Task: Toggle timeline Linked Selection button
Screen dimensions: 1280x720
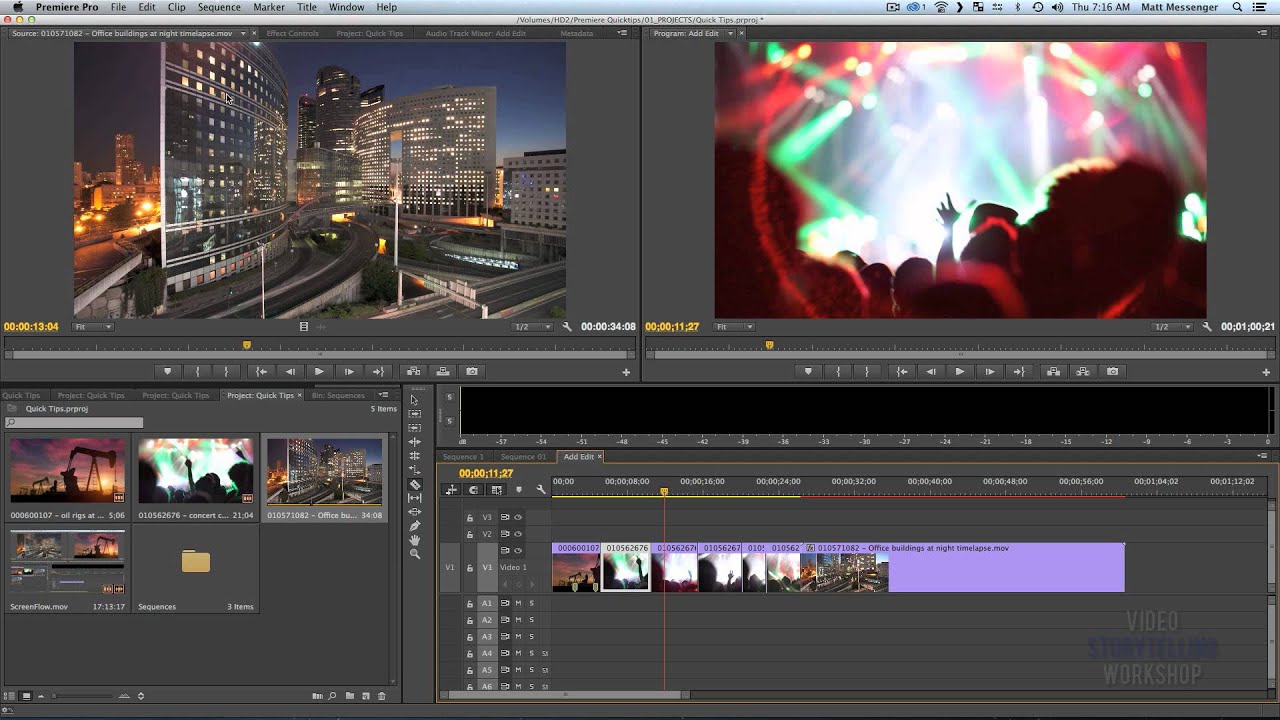Action: coord(496,489)
